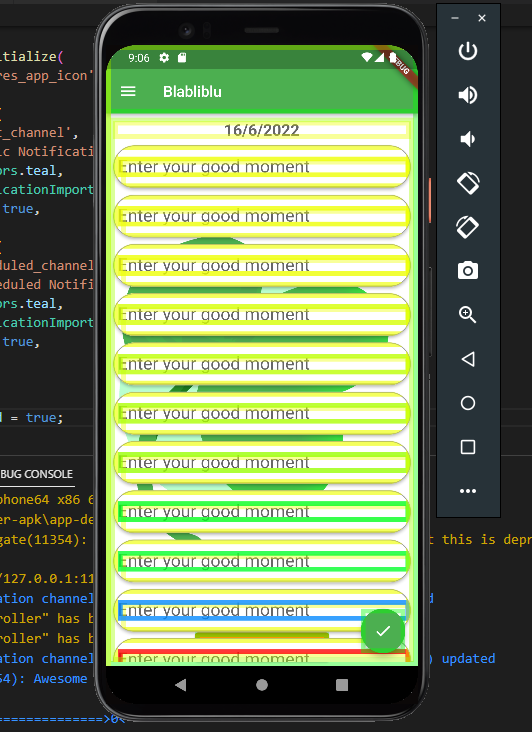Select the ninth good moment input field

(x=262, y=561)
